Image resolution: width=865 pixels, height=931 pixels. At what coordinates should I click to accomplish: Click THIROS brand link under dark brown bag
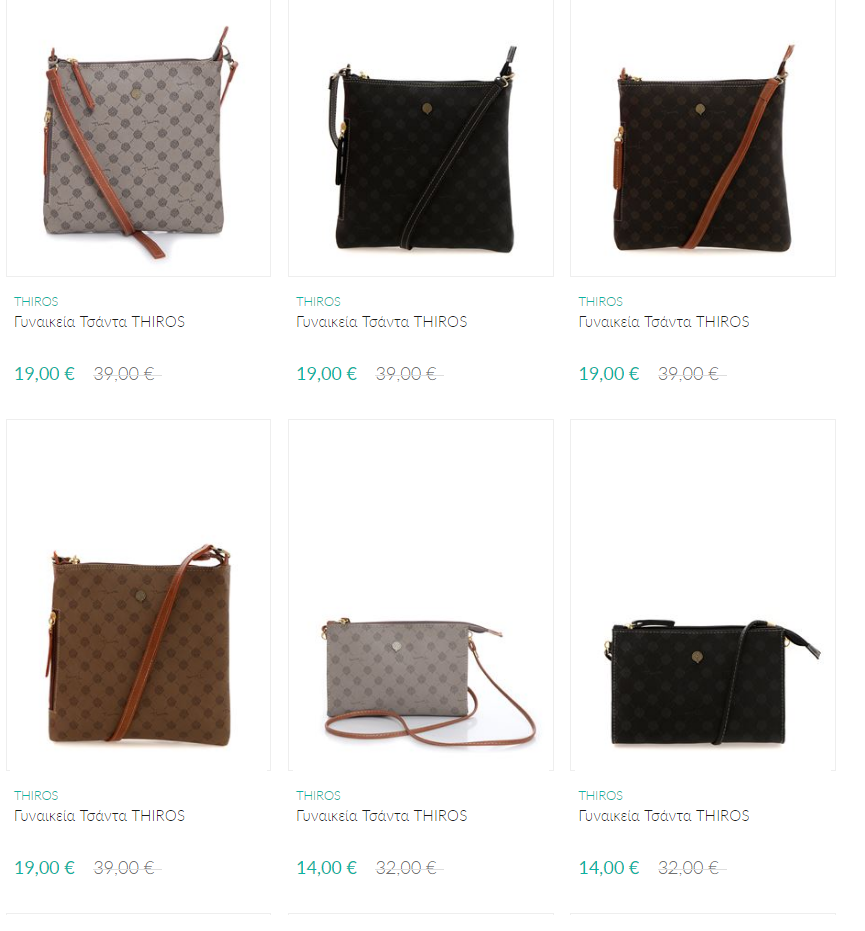click(x=601, y=302)
